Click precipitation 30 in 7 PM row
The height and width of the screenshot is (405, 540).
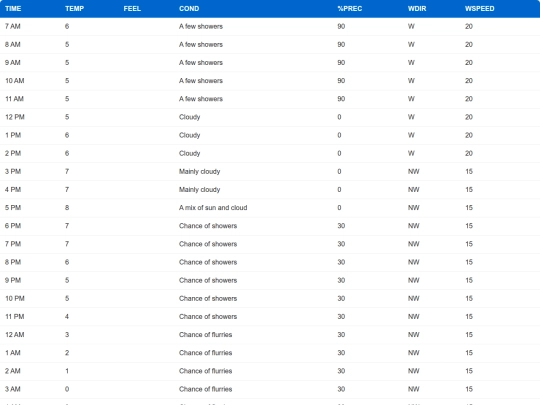tap(341, 244)
